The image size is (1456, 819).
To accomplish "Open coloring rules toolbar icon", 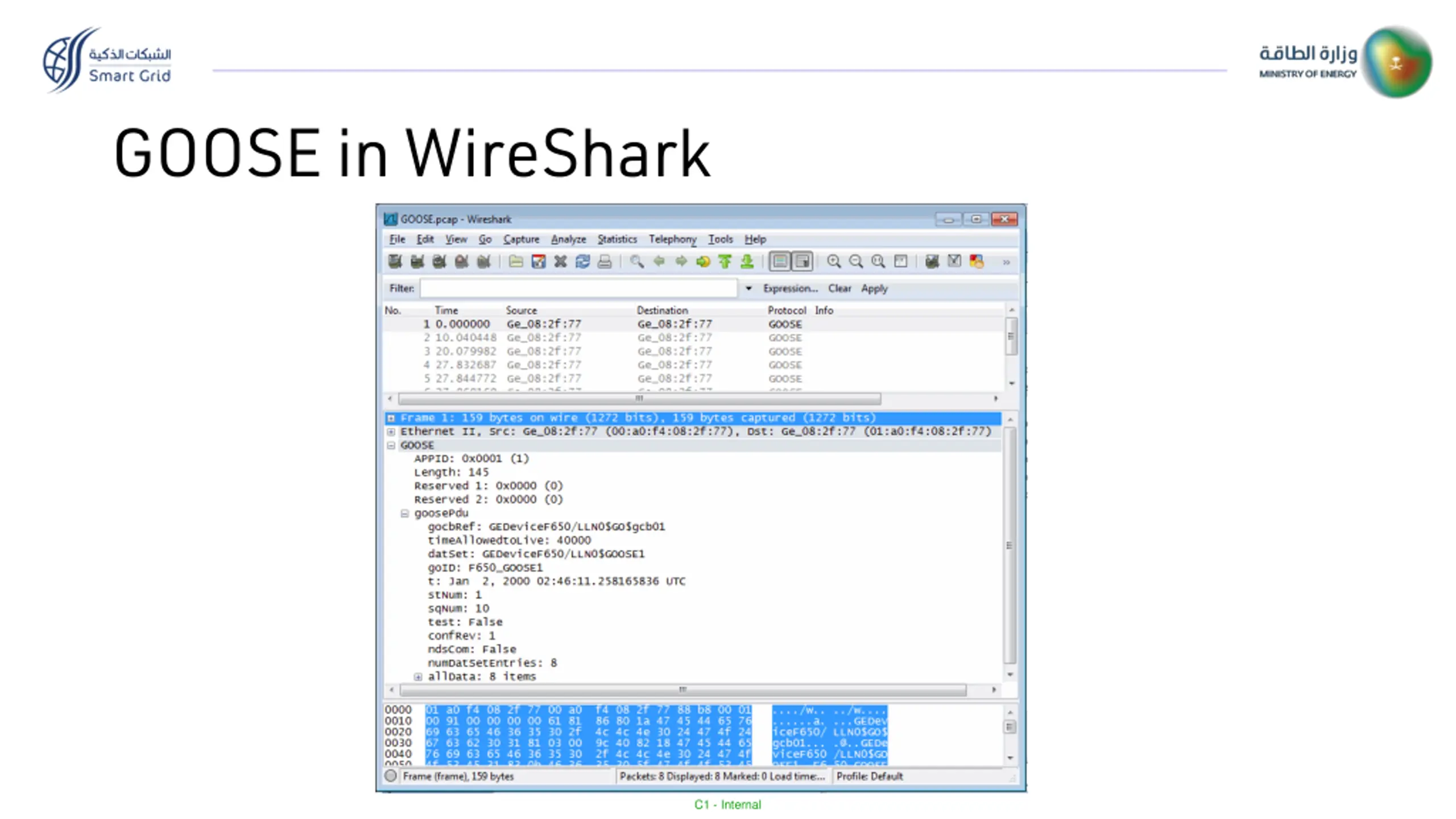I will tap(977, 262).
